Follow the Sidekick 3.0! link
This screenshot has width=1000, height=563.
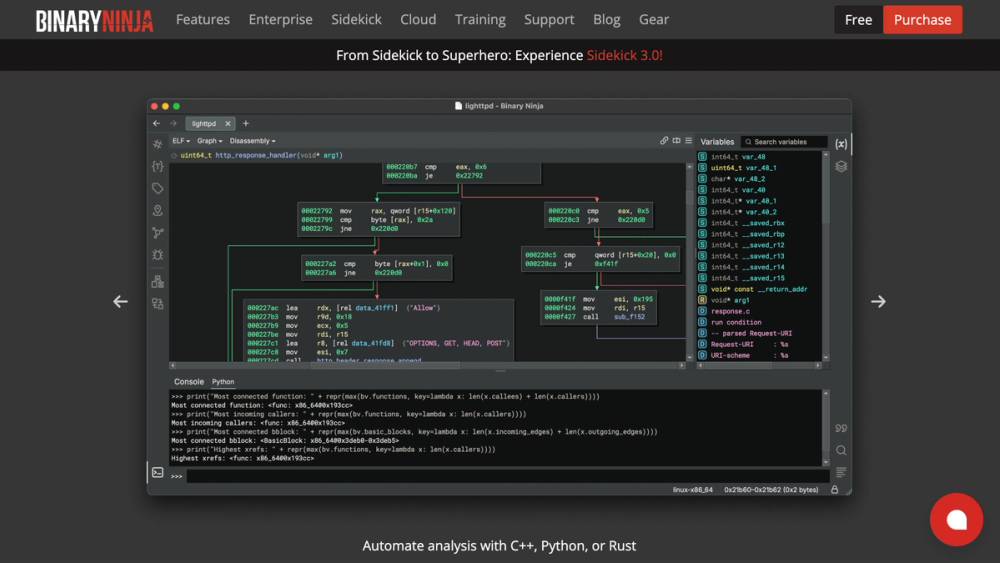click(x=624, y=55)
